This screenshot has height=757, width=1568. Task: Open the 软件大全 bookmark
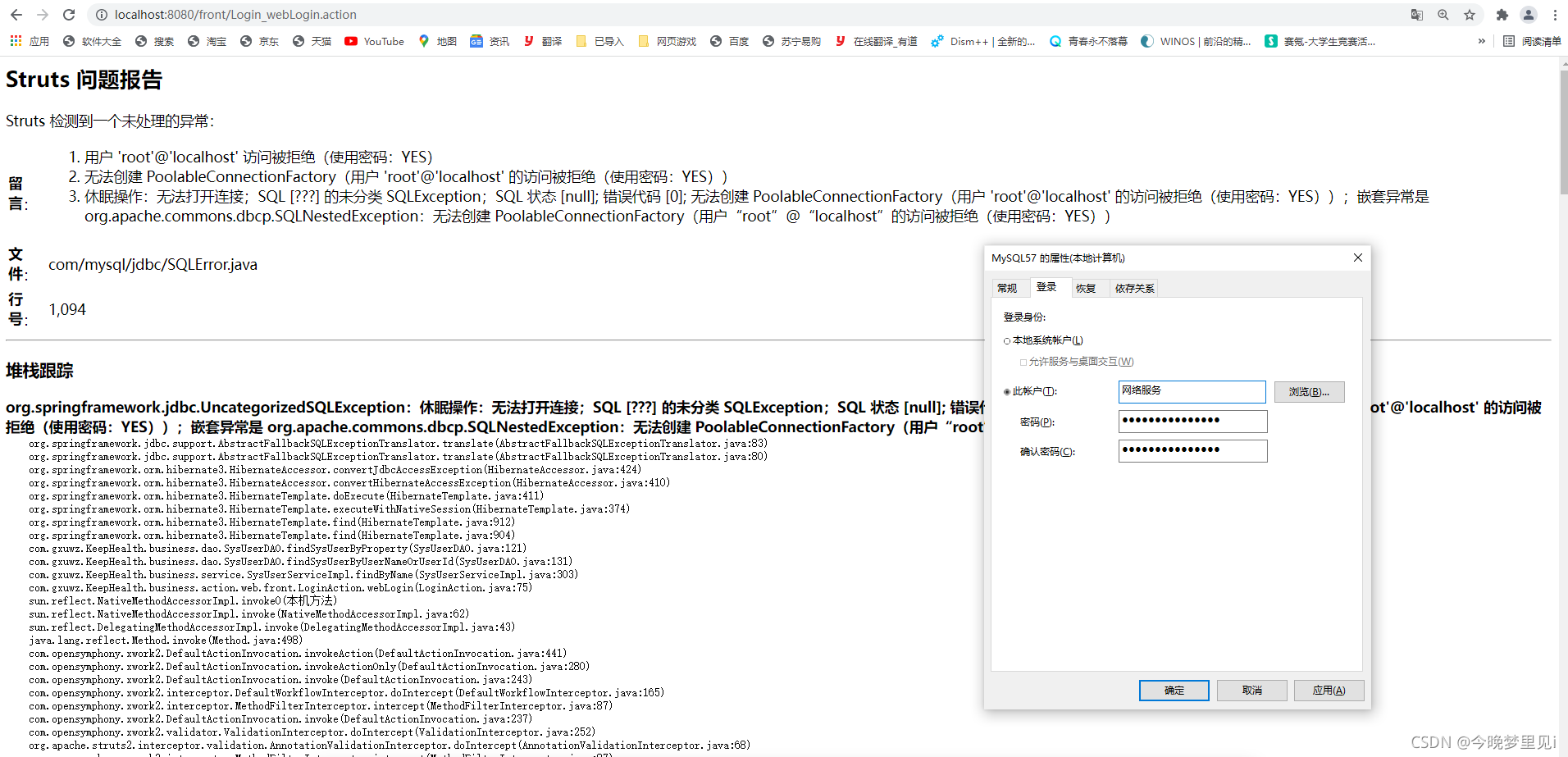(92, 41)
